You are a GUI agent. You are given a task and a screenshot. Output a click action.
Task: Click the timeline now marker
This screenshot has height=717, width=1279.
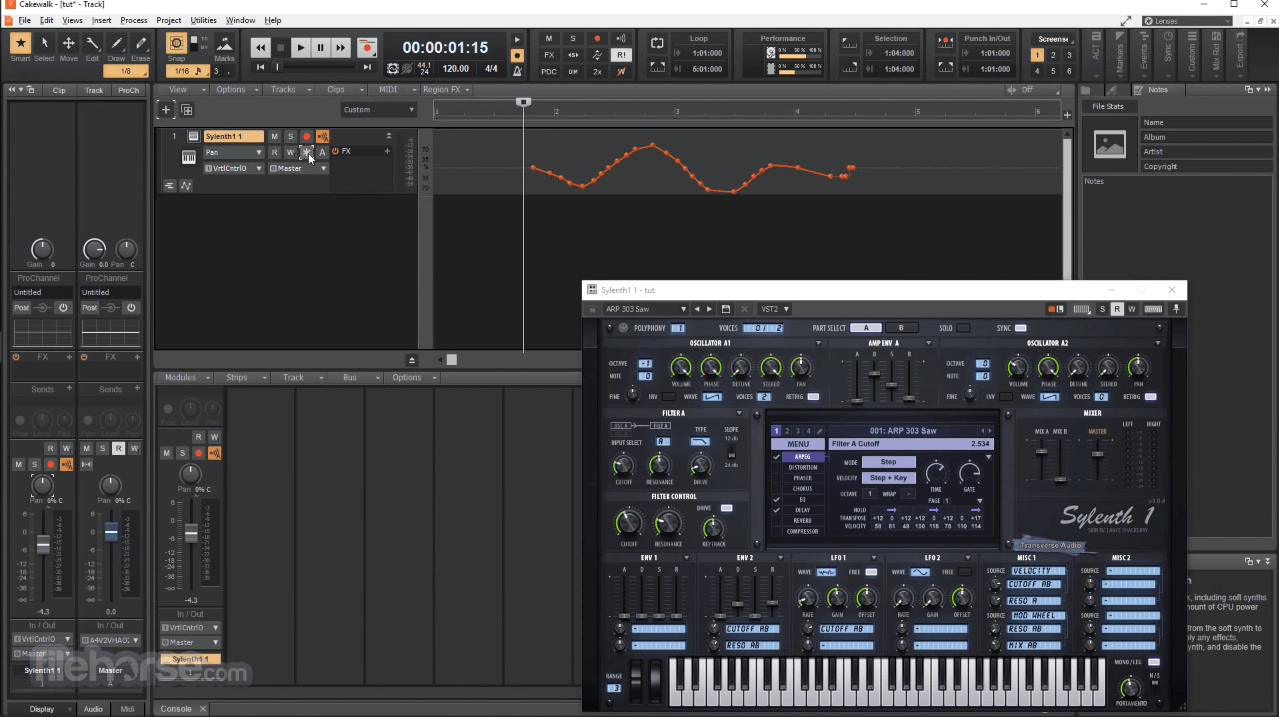[x=522, y=103]
